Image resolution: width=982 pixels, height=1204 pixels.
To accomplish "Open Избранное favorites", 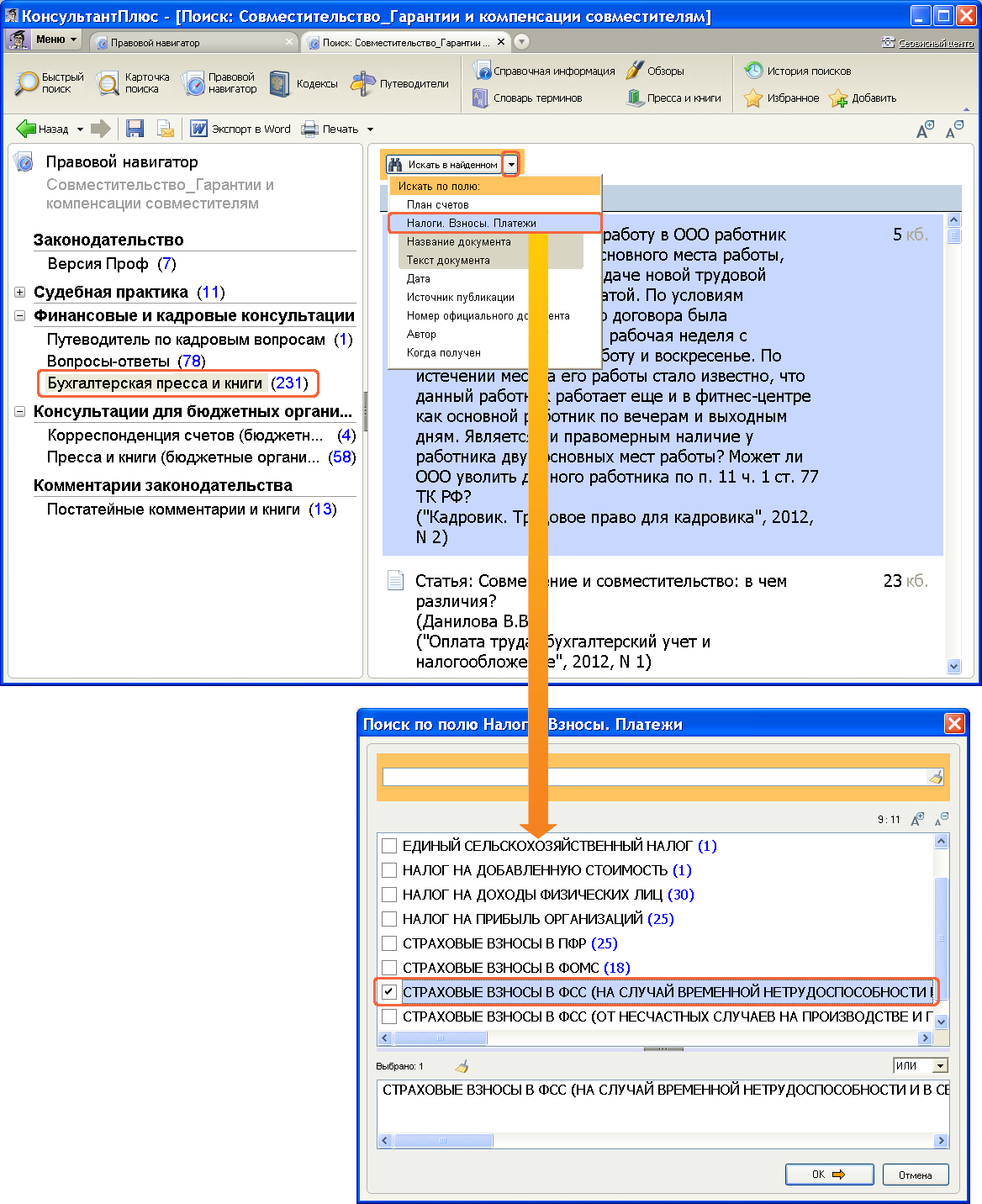I will pyautogui.click(x=782, y=98).
